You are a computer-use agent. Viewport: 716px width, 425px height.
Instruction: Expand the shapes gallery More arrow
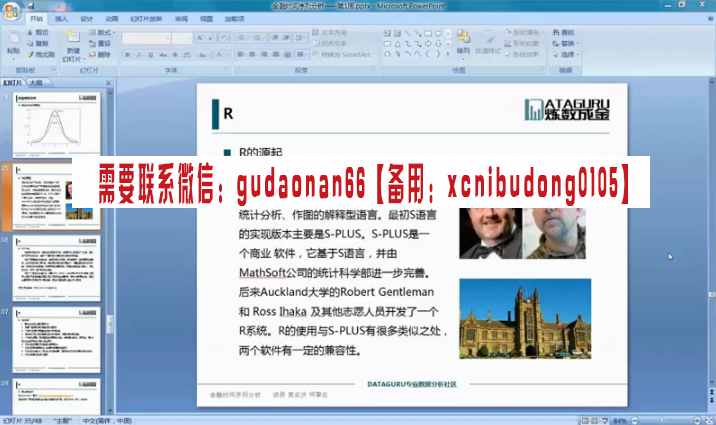coord(448,54)
